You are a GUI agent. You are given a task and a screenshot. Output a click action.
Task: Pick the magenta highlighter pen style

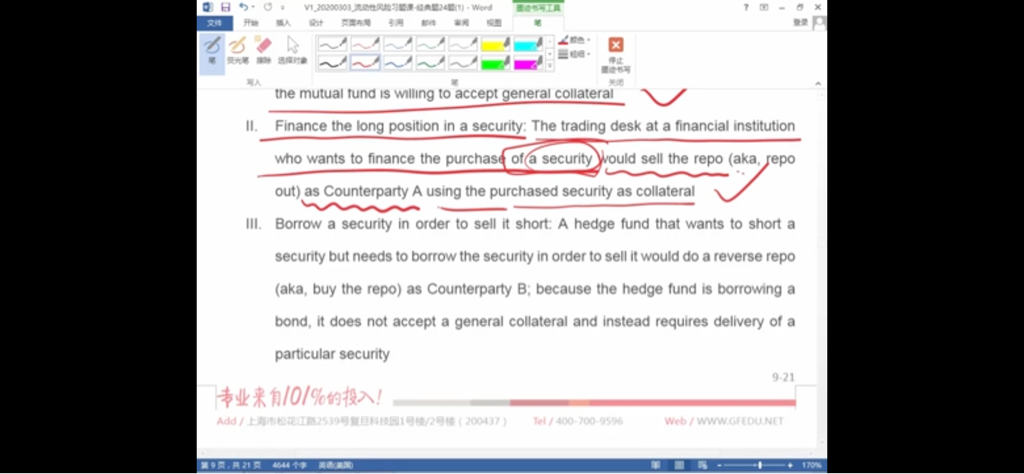(528, 63)
